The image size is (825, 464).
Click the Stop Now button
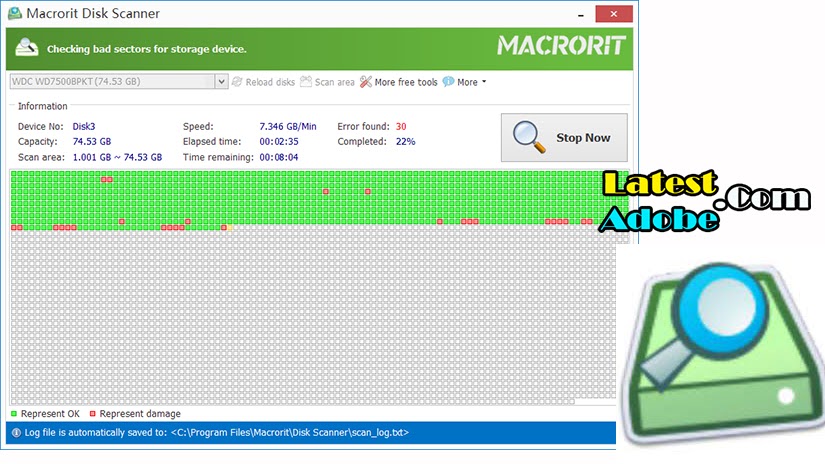click(564, 137)
